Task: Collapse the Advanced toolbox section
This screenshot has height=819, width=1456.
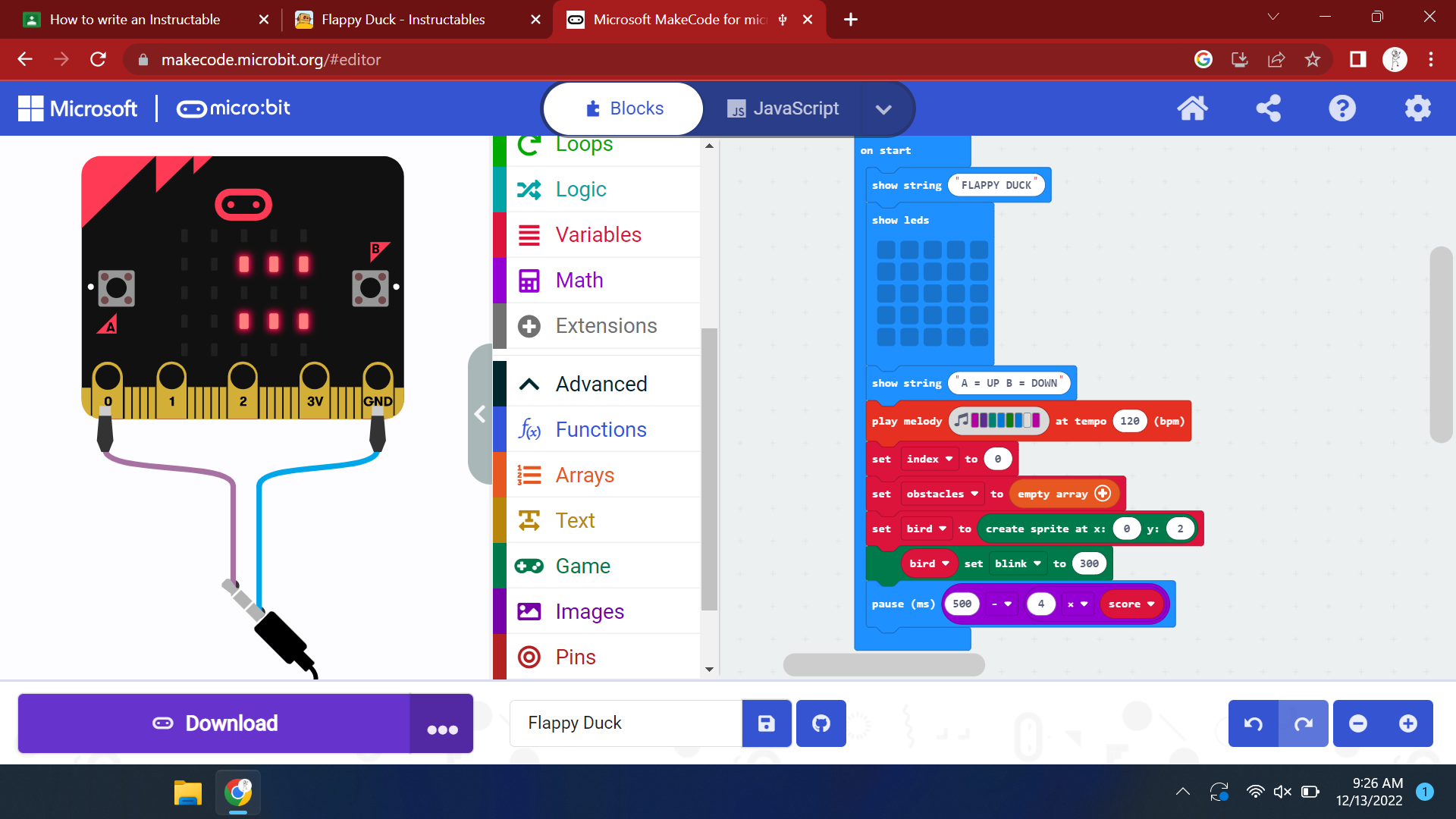Action: (601, 384)
